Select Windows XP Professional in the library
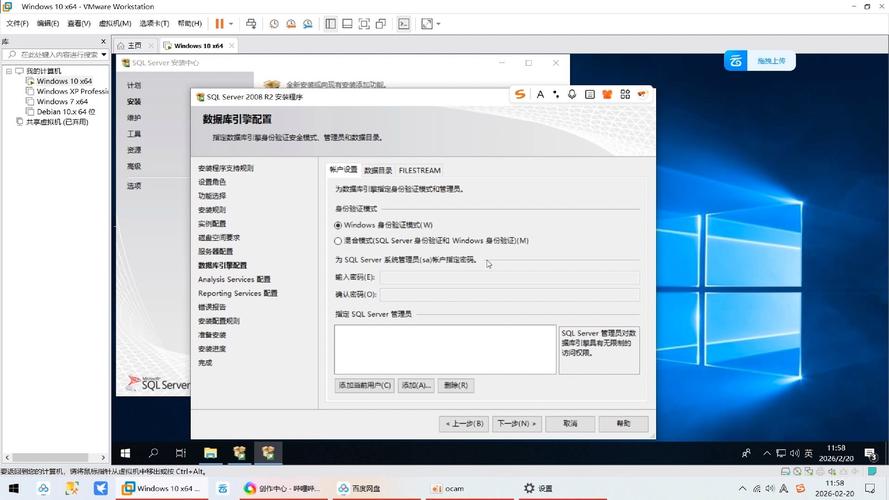The width and height of the screenshot is (889, 500). pyautogui.click(x=72, y=91)
